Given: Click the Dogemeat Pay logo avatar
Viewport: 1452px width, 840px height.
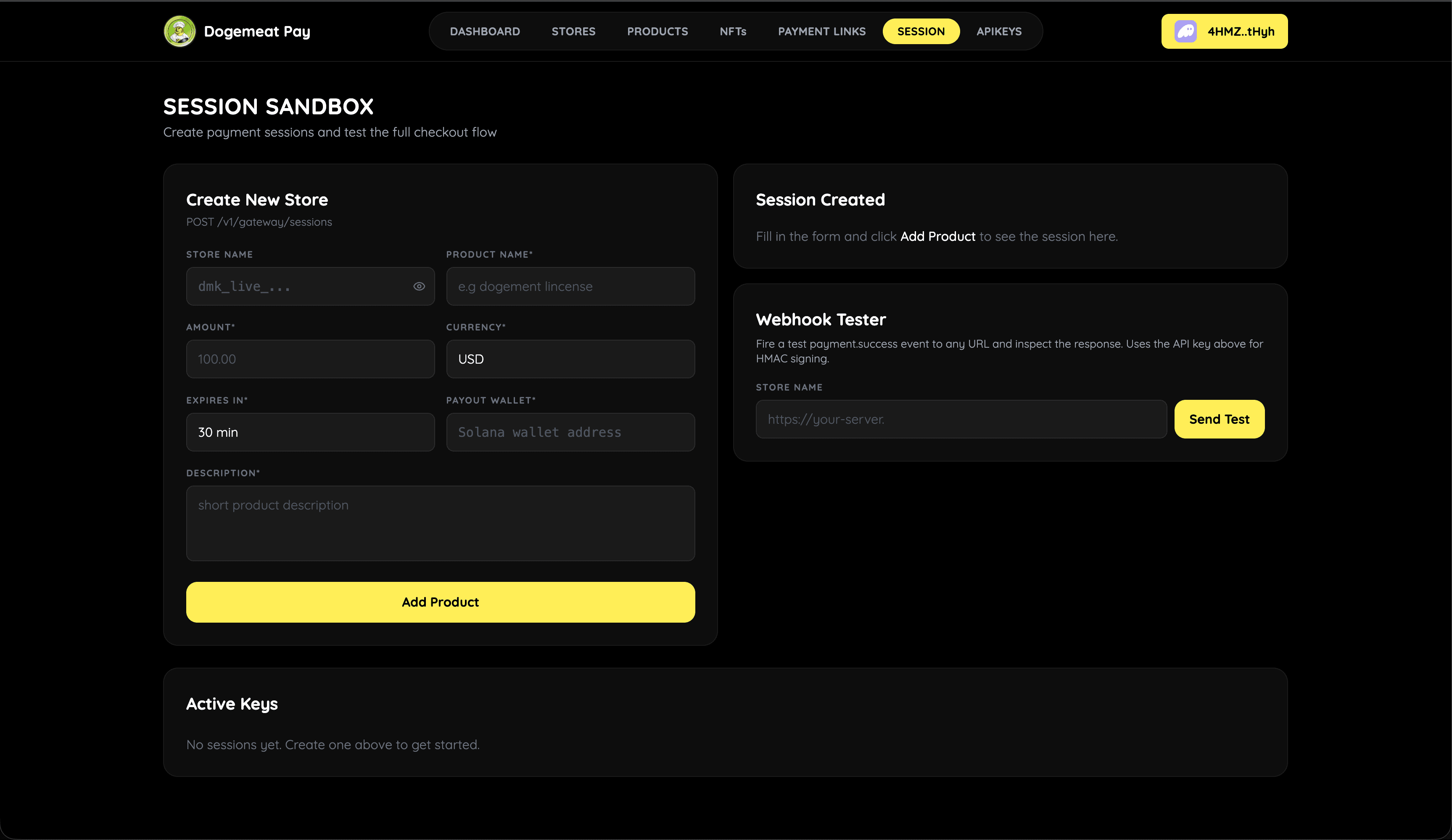Looking at the screenshot, I should [x=180, y=31].
